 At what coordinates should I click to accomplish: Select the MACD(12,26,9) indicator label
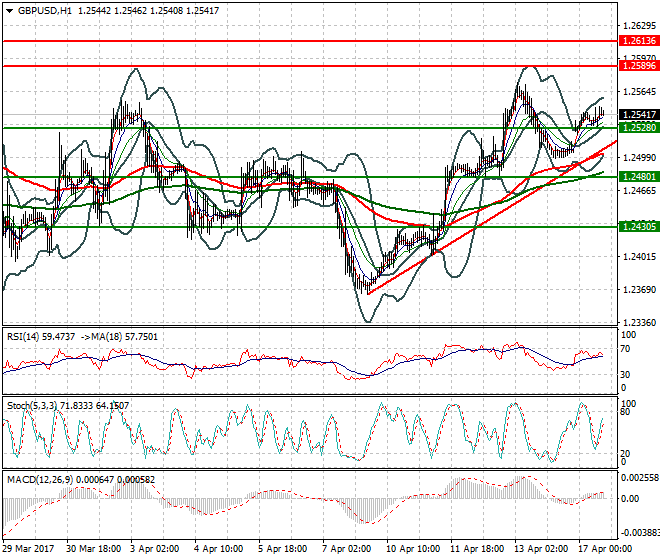pyautogui.click(x=40, y=480)
